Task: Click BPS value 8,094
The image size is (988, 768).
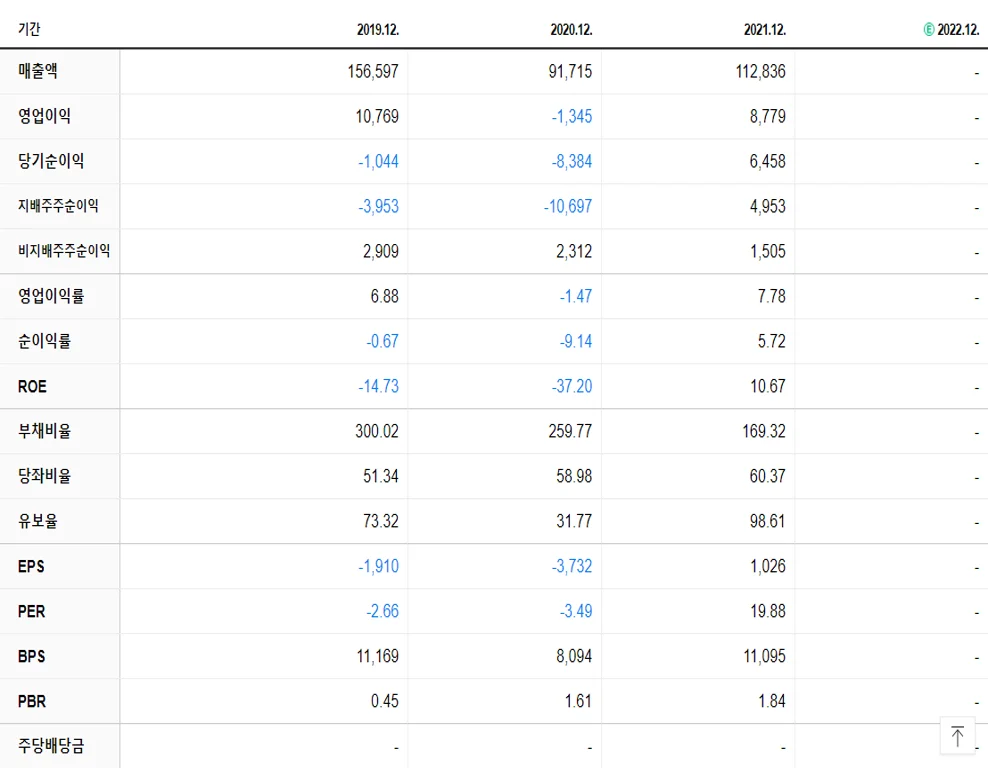Action: pos(574,656)
